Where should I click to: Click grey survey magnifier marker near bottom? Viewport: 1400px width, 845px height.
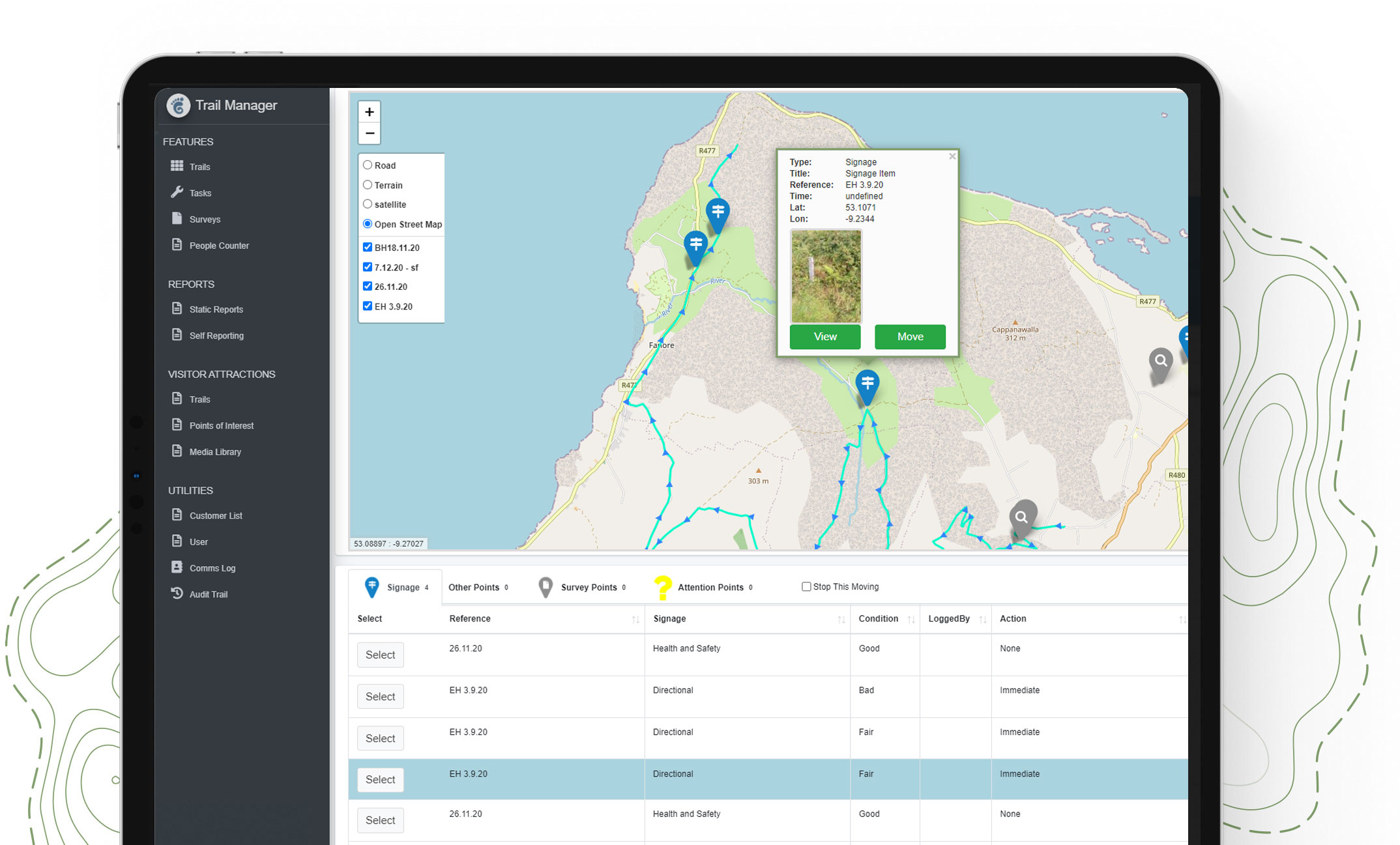1022,519
